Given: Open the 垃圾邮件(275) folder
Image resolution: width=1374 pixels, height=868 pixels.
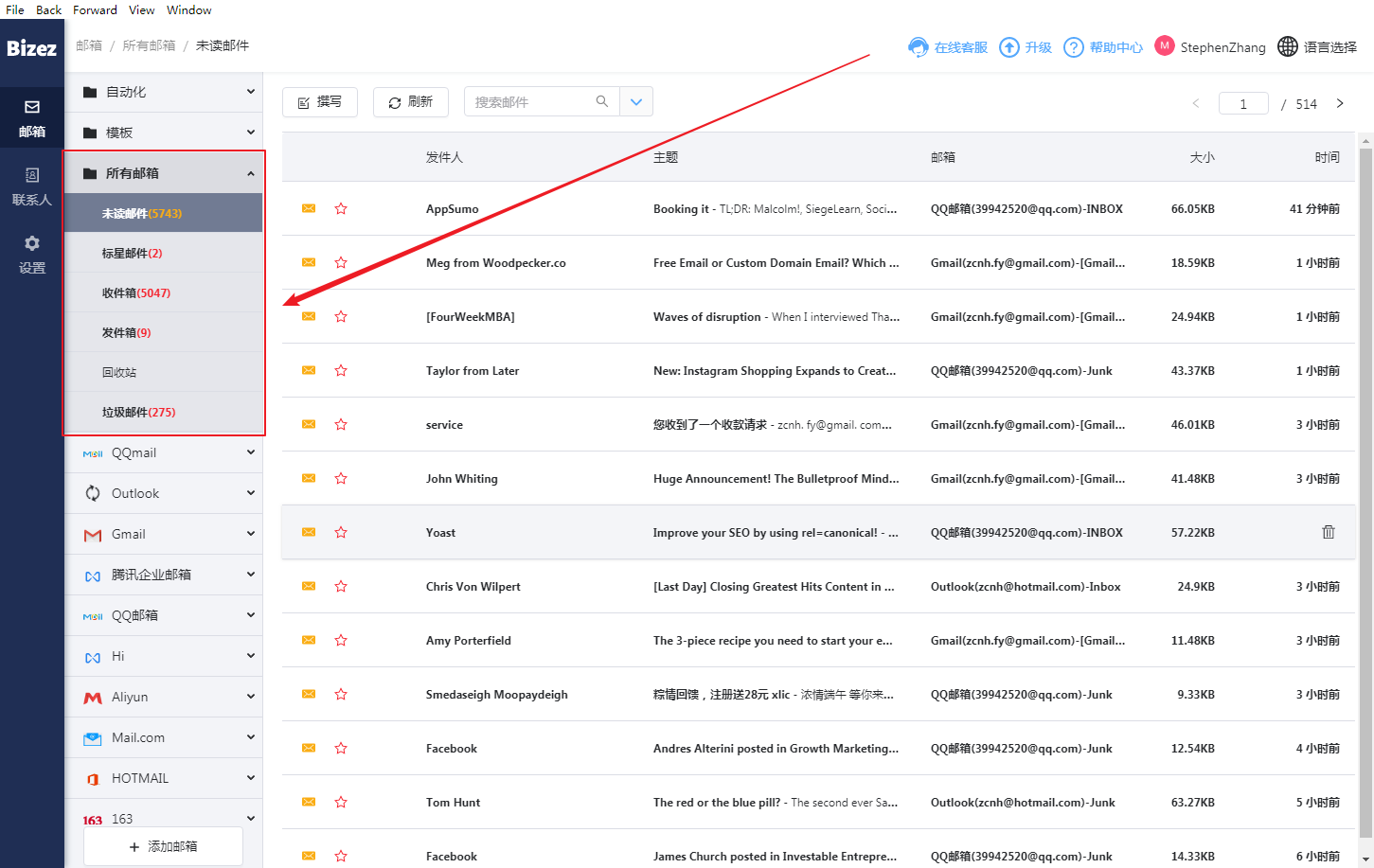Looking at the screenshot, I should point(163,412).
